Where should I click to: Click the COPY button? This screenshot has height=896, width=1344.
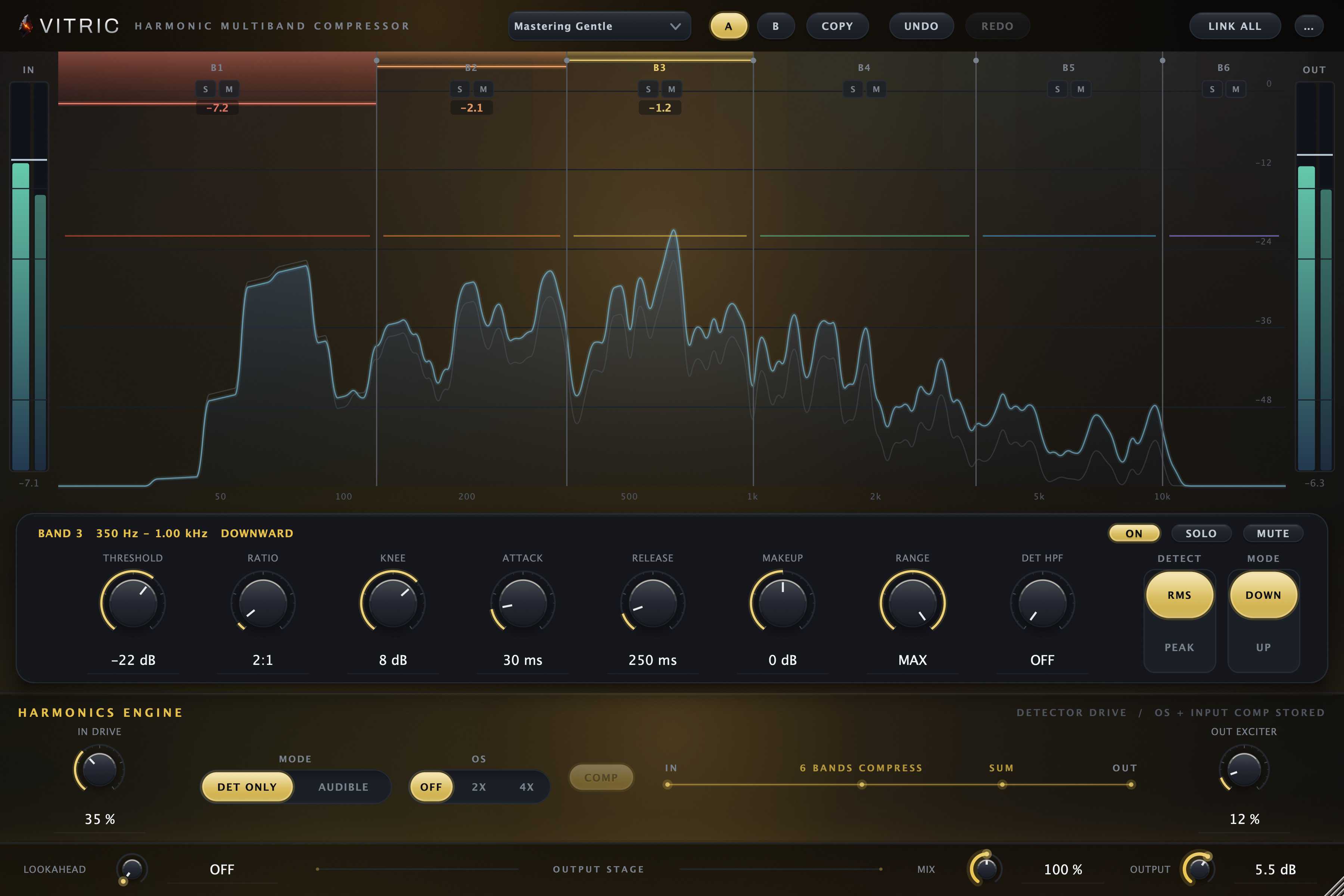838,26
